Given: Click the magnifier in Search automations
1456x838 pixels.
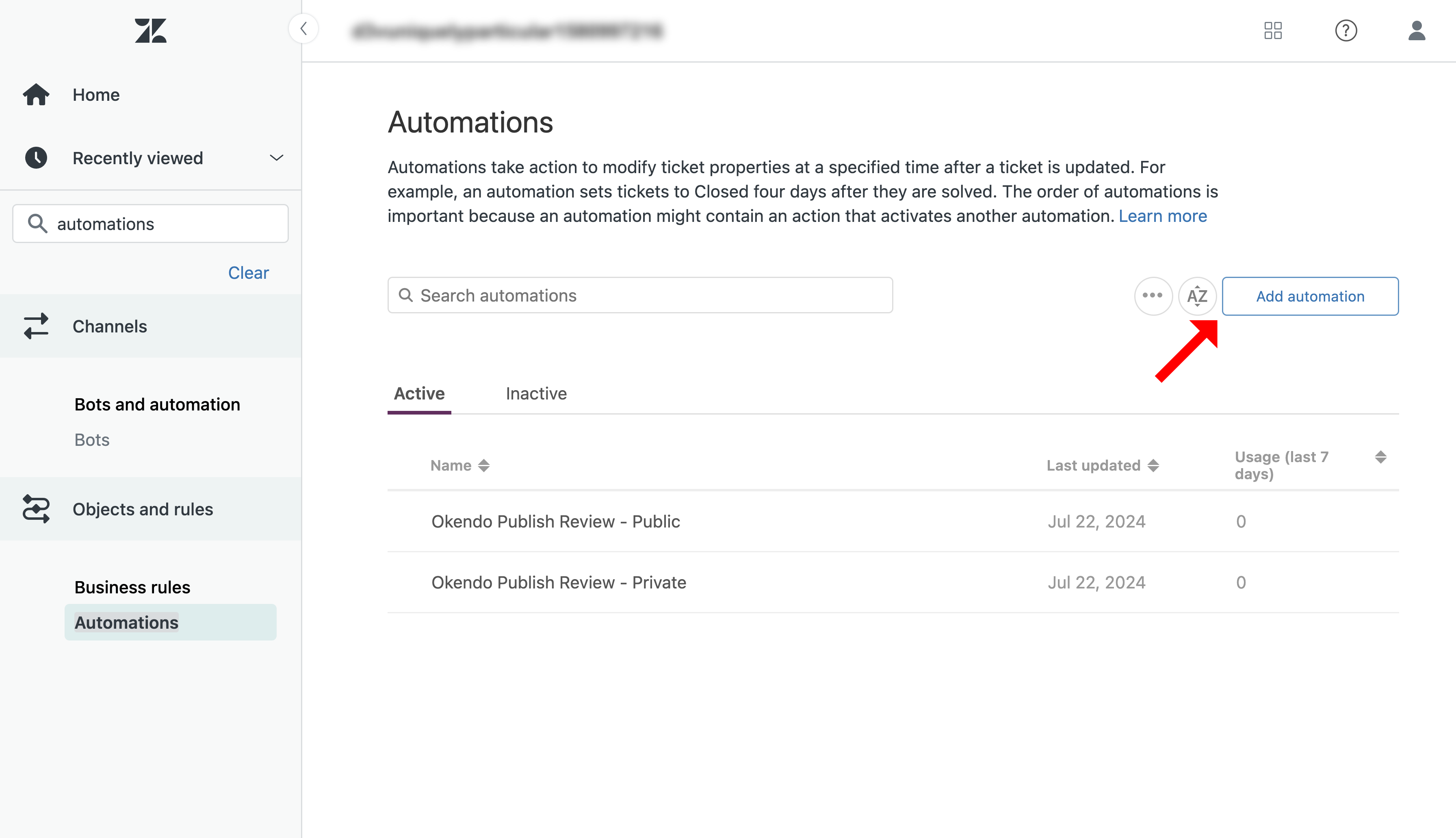Looking at the screenshot, I should pos(406,295).
